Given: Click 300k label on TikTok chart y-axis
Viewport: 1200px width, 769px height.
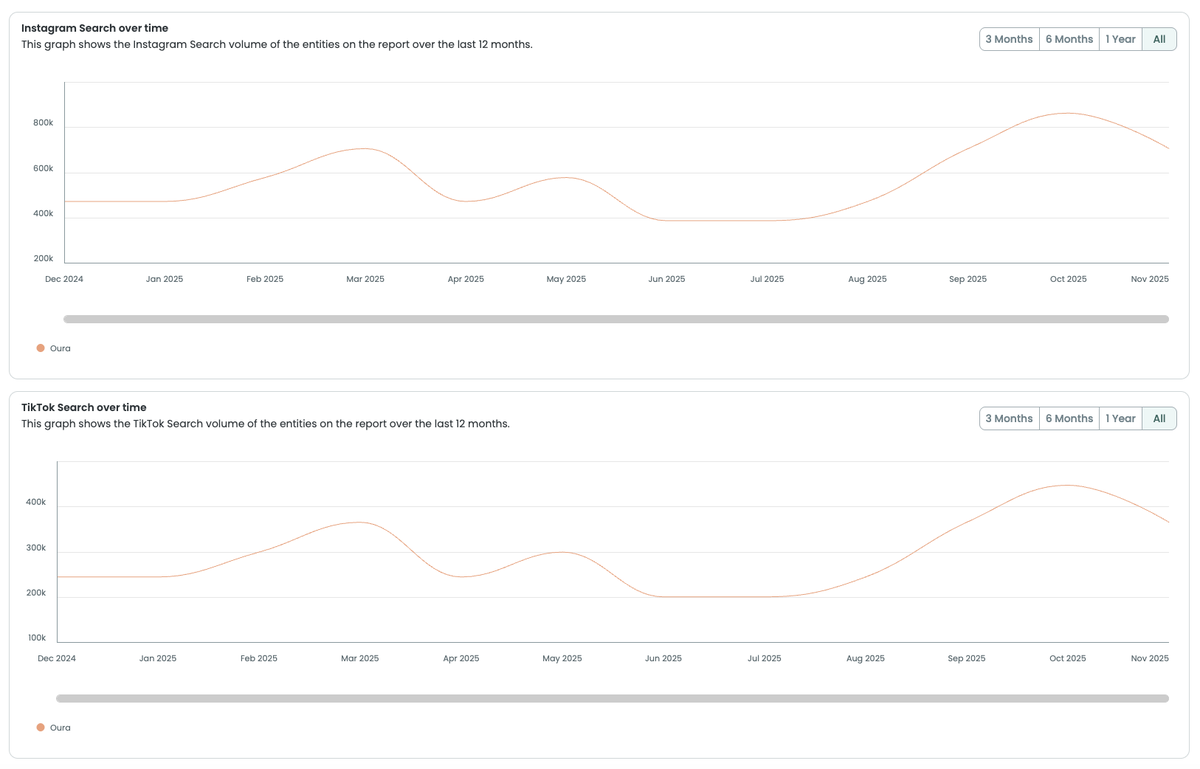Looking at the screenshot, I should pyautogui.click(x=36, y=548).
